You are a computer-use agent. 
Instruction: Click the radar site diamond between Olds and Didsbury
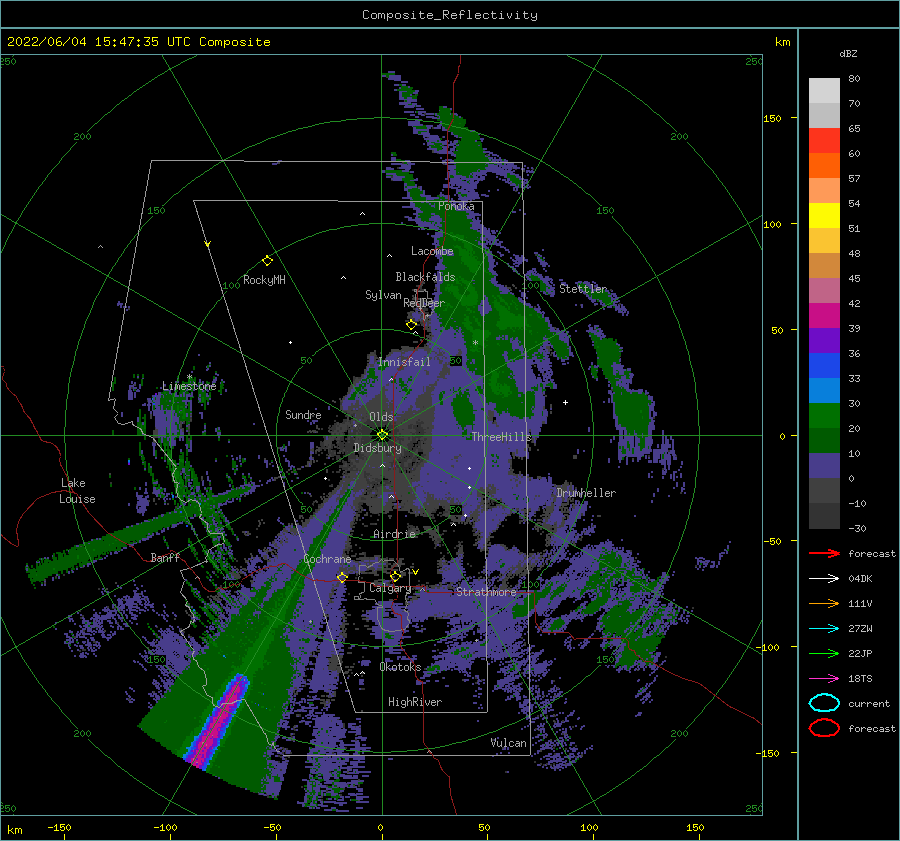pos(382,435)
